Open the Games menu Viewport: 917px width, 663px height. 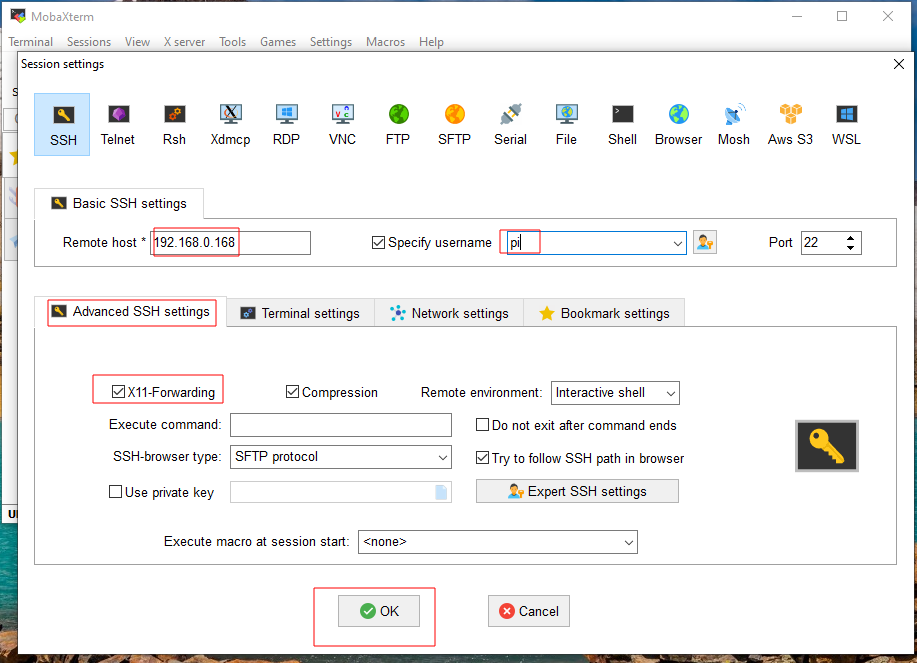click(x=278, y=42)
